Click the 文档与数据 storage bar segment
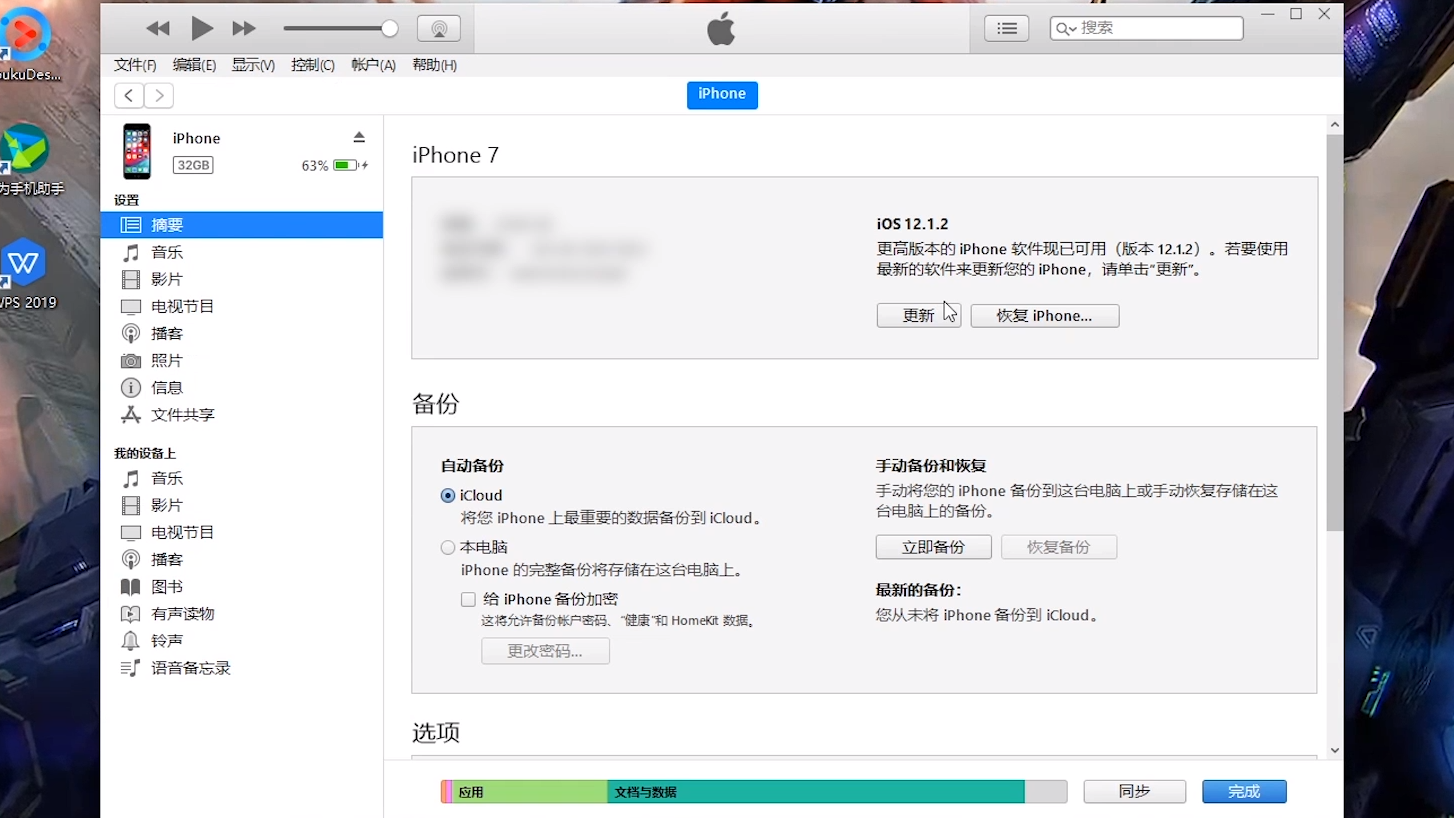Viewport: 1454px width, 818px height. 816,792
